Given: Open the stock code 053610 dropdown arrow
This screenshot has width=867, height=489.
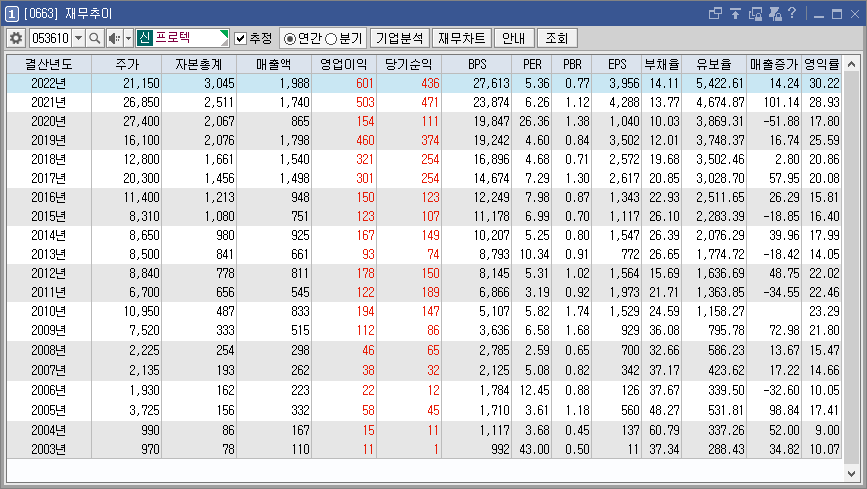Looking at the screenshot, I should pos(79,38).
